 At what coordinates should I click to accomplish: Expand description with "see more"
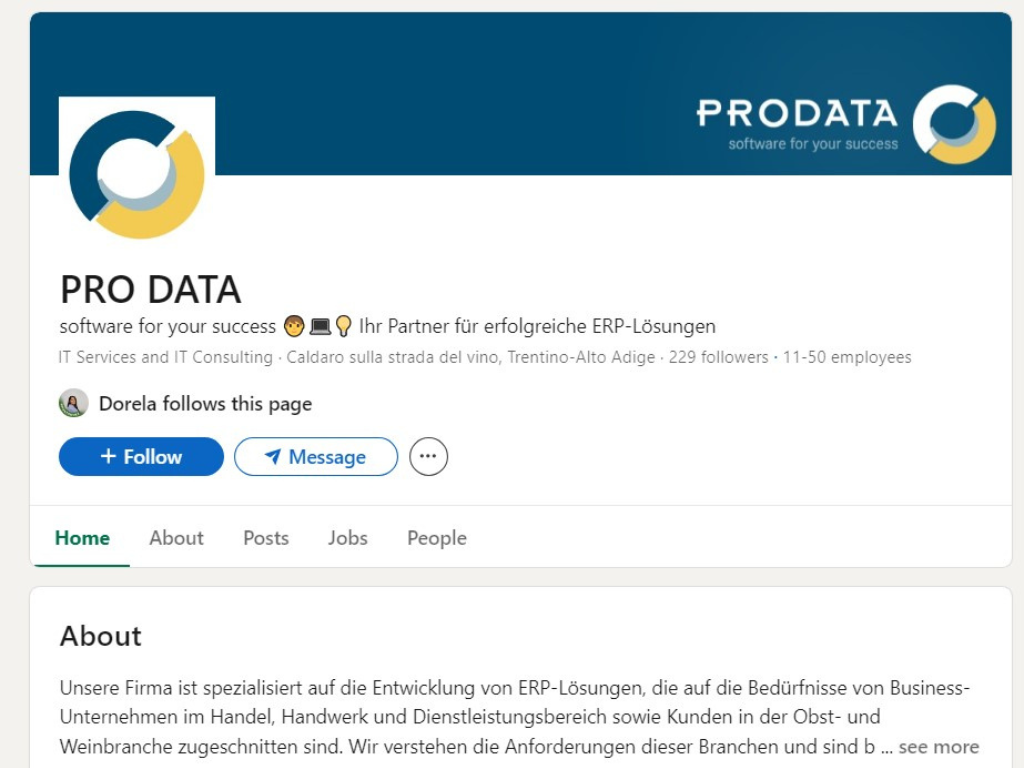tap(939, 747)
